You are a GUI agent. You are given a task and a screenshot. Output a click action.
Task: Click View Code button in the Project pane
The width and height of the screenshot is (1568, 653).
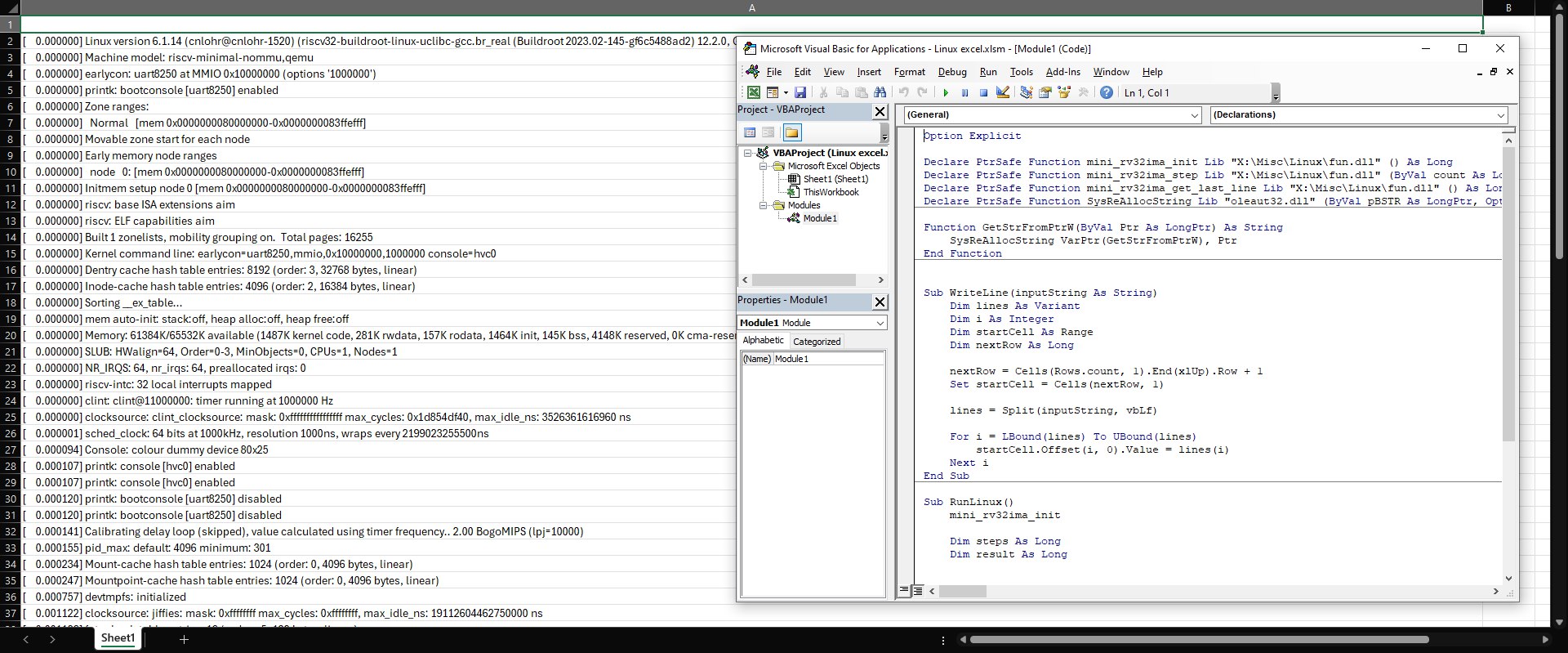click(x=750, y=132)
